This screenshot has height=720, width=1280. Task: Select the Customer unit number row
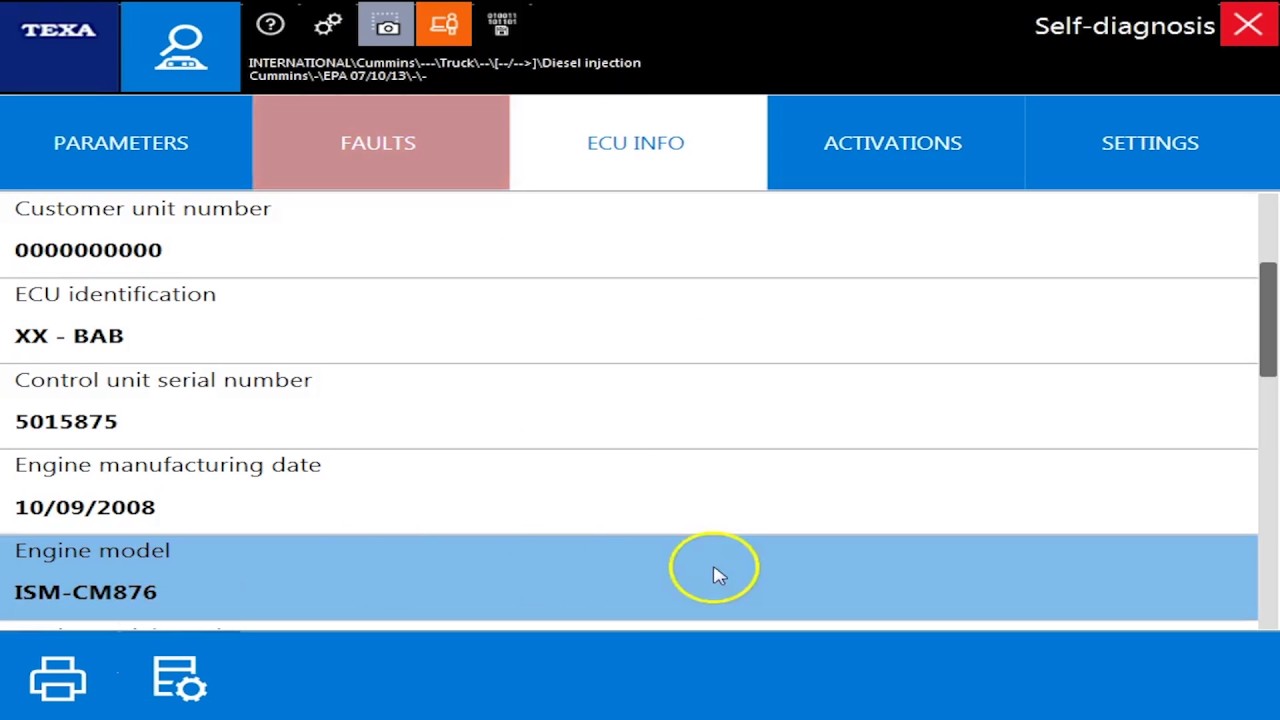click(x=629, y=235)
